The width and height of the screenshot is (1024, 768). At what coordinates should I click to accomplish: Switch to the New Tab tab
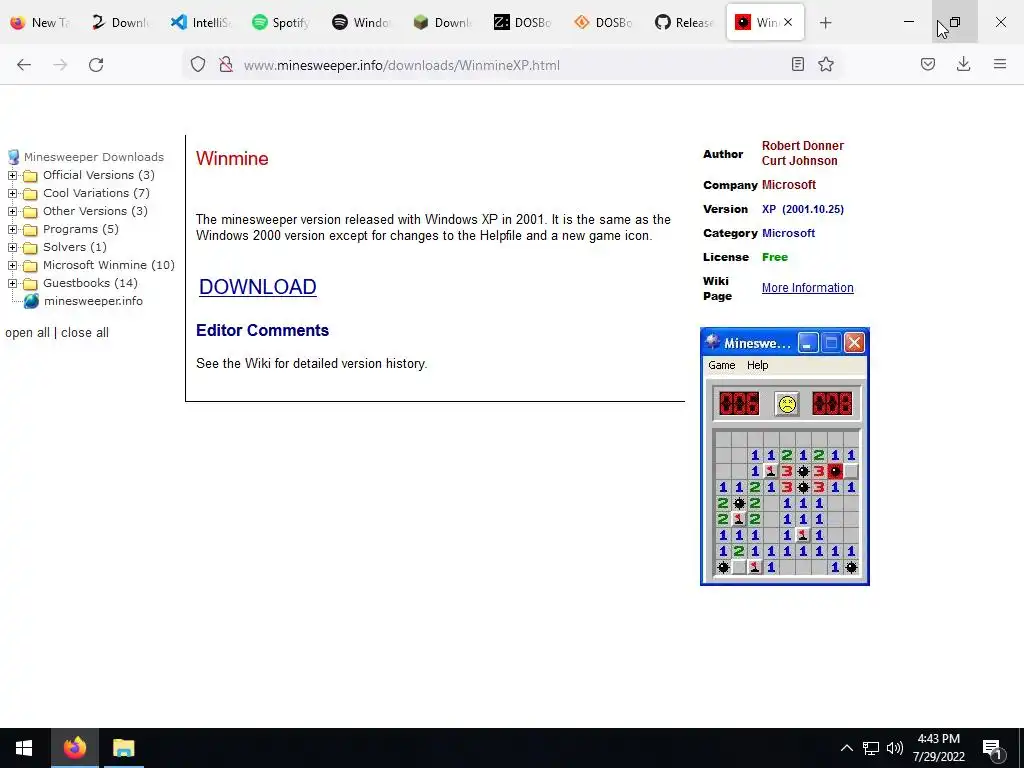(39, 22)
